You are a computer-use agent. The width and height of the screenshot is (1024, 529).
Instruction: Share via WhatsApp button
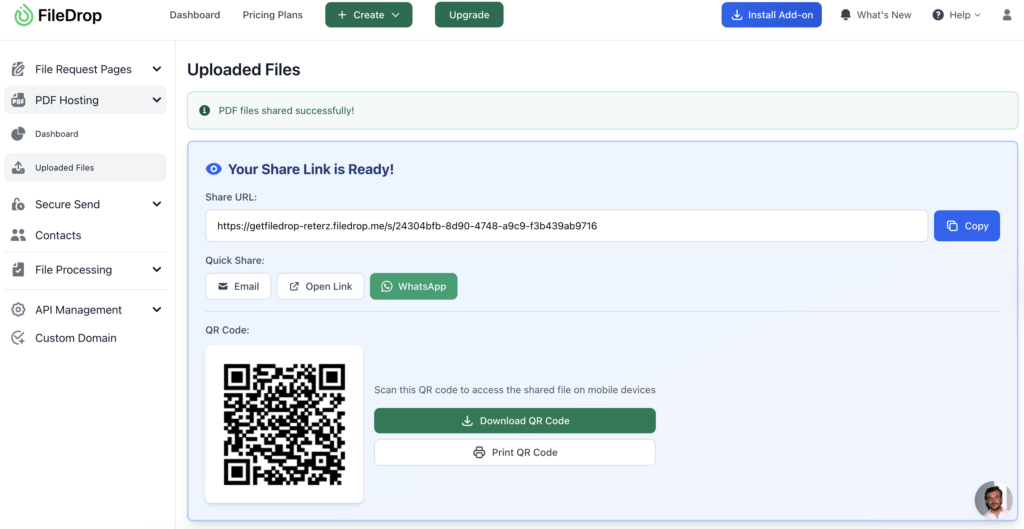(413, 286)
